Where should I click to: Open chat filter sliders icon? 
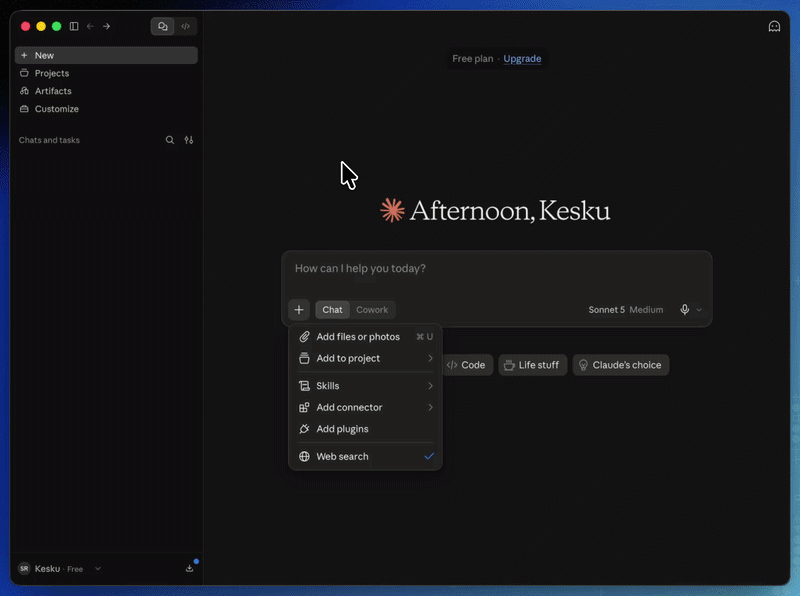pos(189,140)
